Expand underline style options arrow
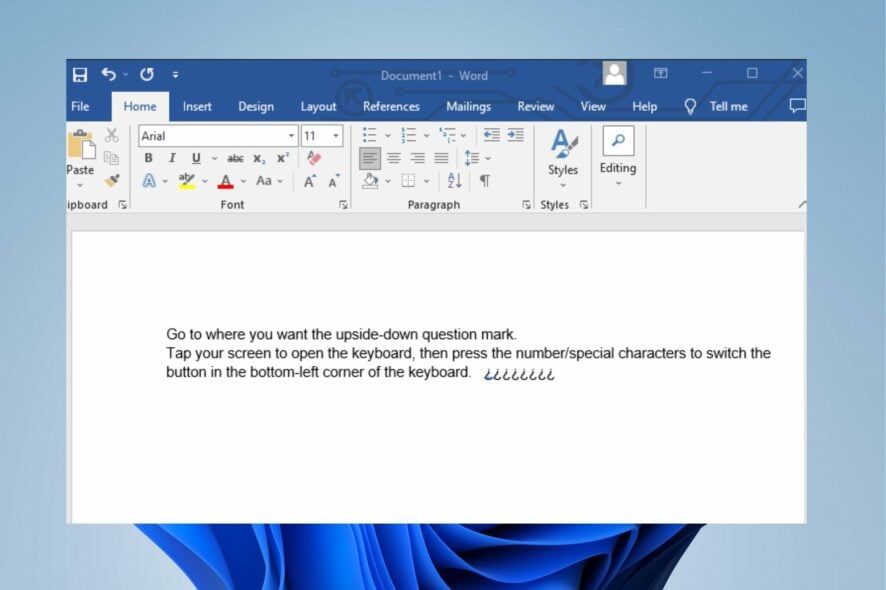Screen dimensions: 886x590 tap(215, 158)
